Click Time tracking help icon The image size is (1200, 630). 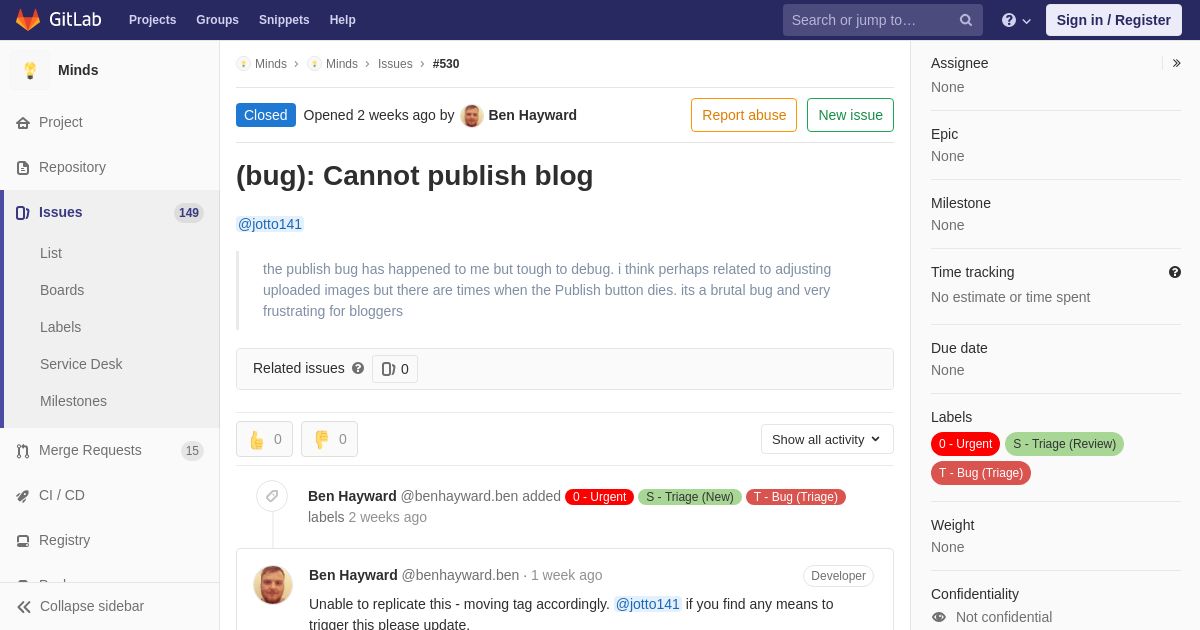pyautogui.click(x=1175, y=272)
